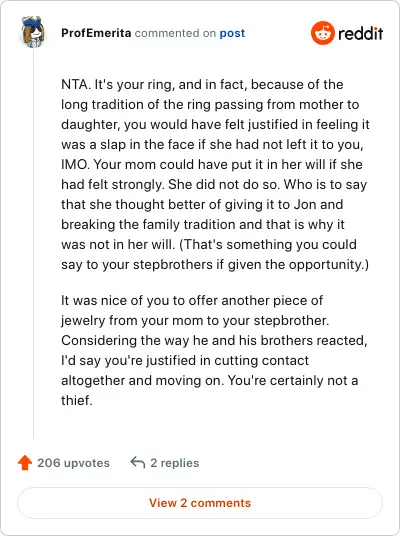Click the orange upvote arrow icon

coord(25,463)
